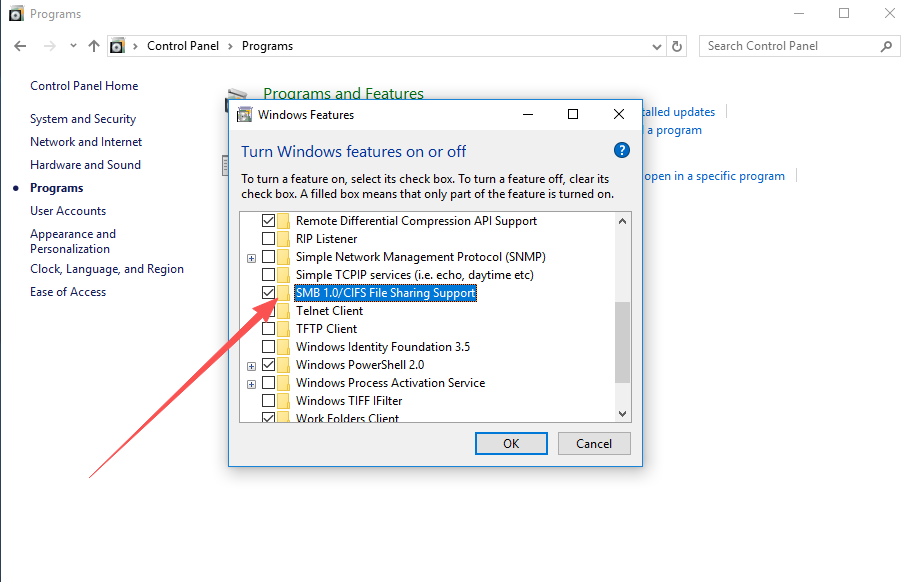Image resolution: width=911 pixels, height=582 pixels.
Task: Expand Simple Network Management Protocol node
Action: click(252, 258)
